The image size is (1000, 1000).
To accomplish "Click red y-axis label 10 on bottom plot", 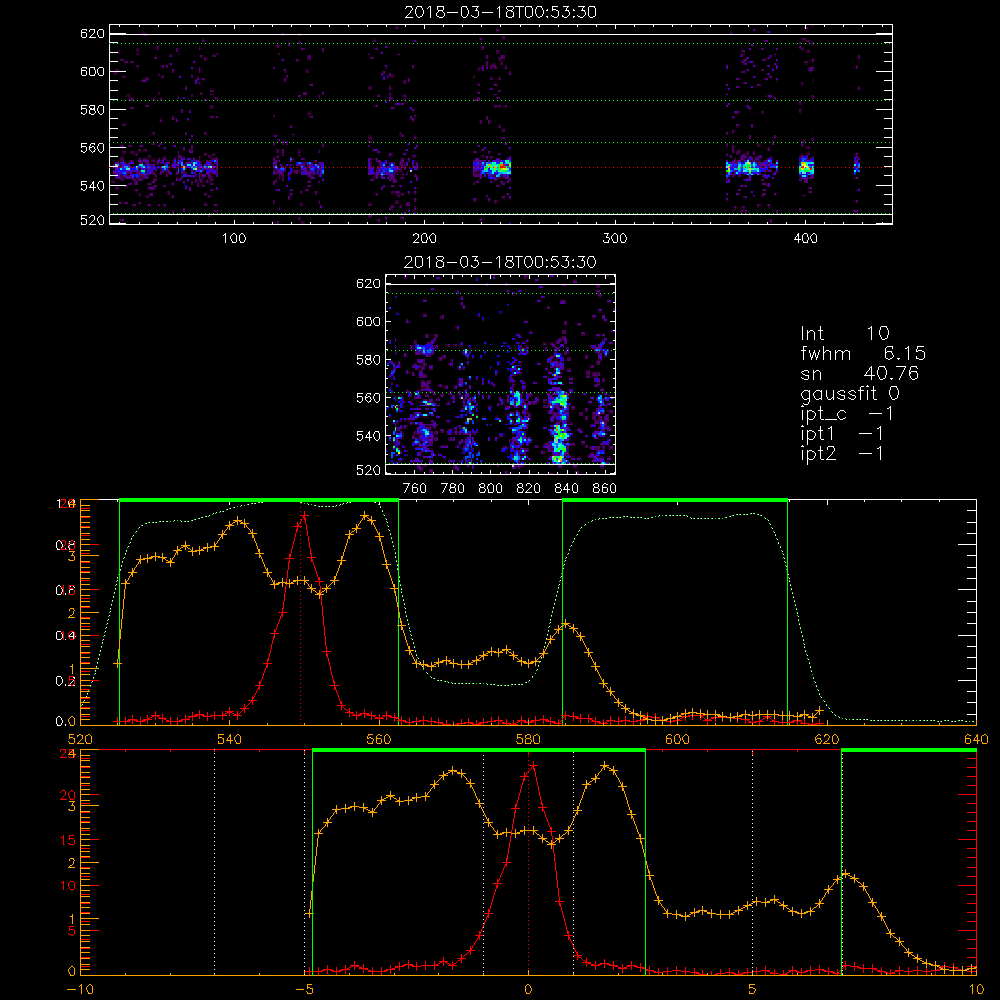I will point(68,885).
